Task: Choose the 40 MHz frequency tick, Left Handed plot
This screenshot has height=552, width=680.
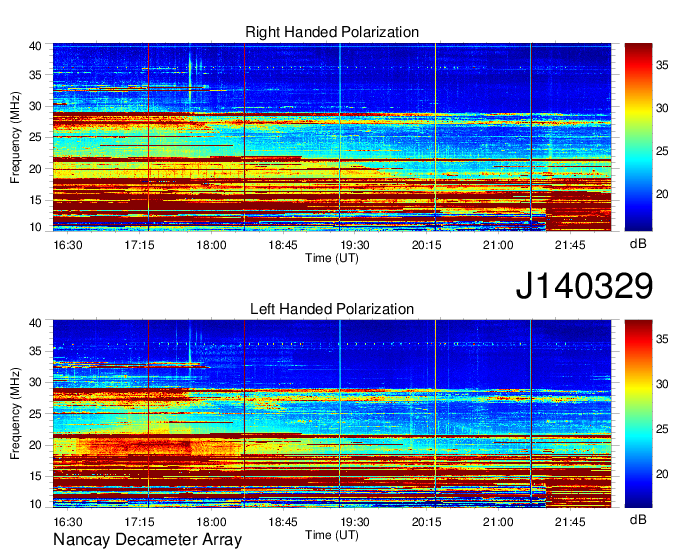Action: [x=35, y=323]
